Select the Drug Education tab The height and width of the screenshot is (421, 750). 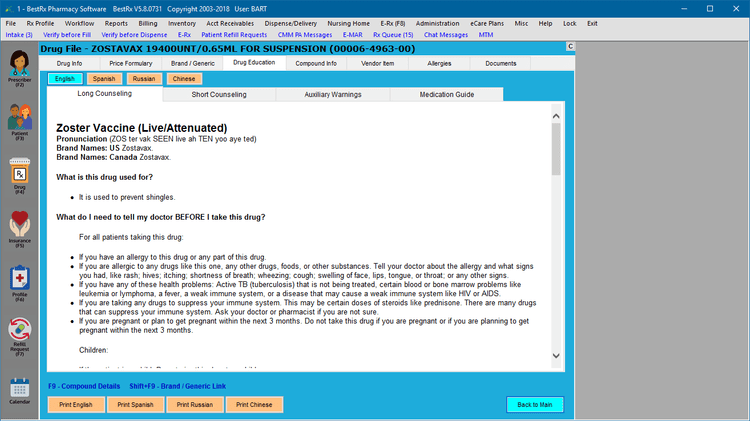(254, 63)
